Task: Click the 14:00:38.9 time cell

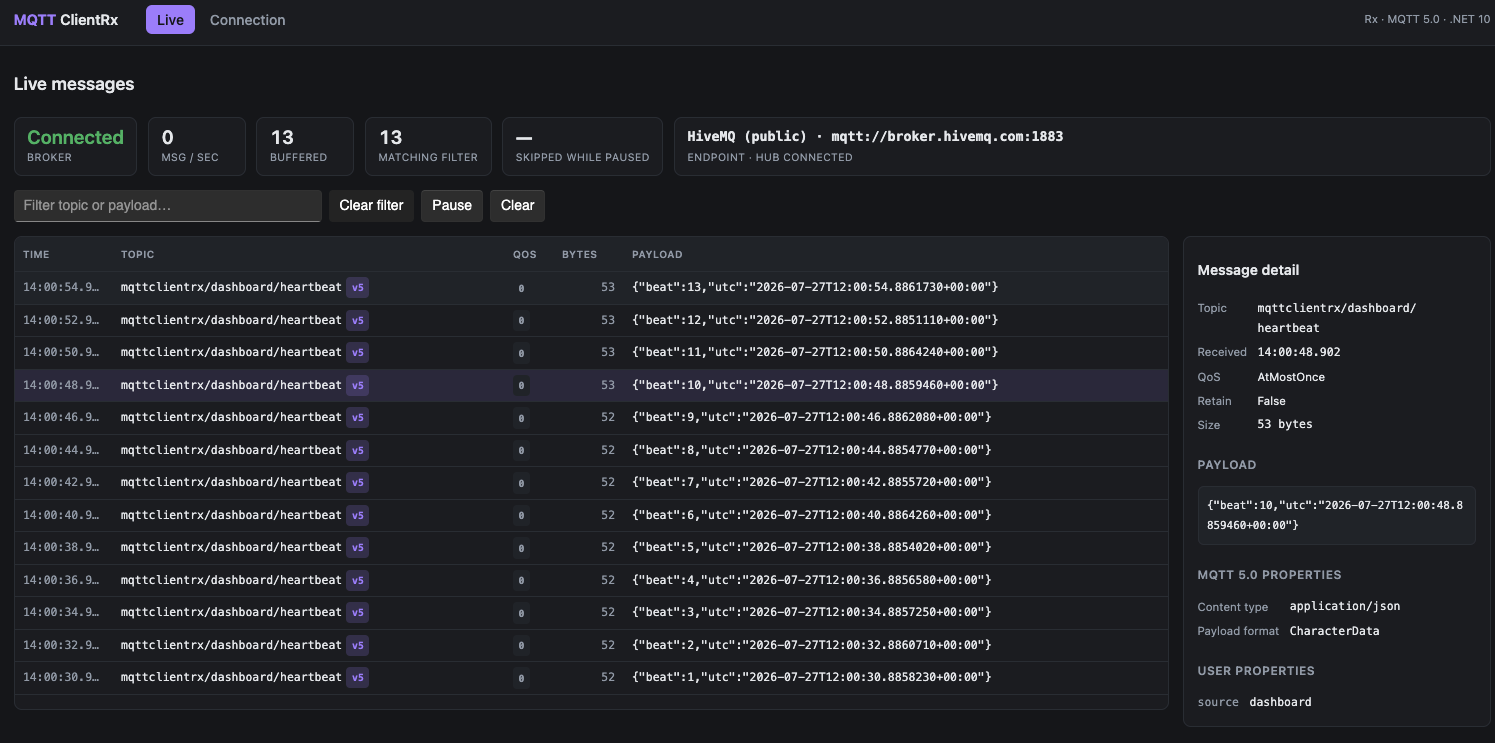Action: [61, 547]
